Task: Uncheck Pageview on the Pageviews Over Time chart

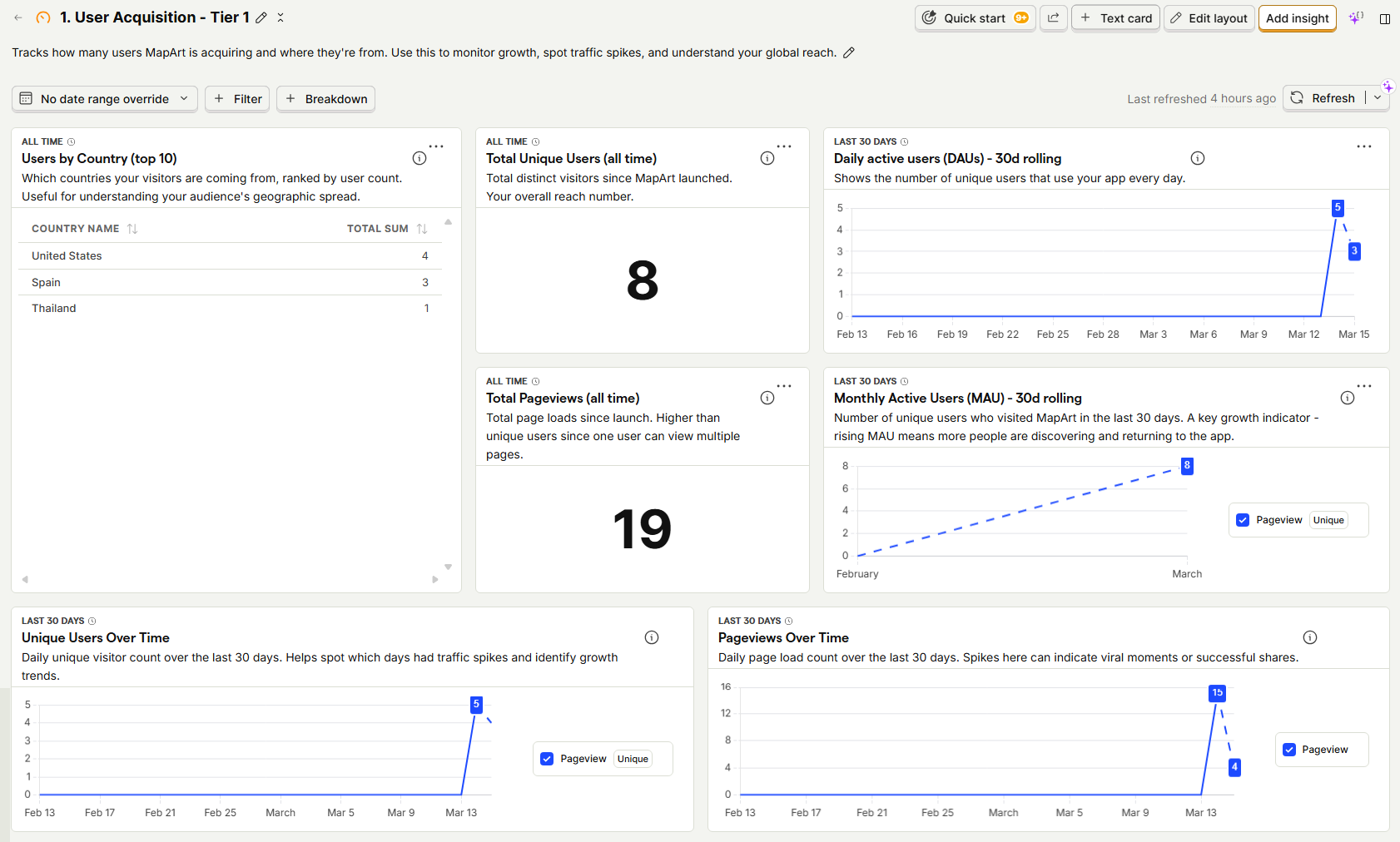Action: pyautogui.click(x=1290, y=749)
